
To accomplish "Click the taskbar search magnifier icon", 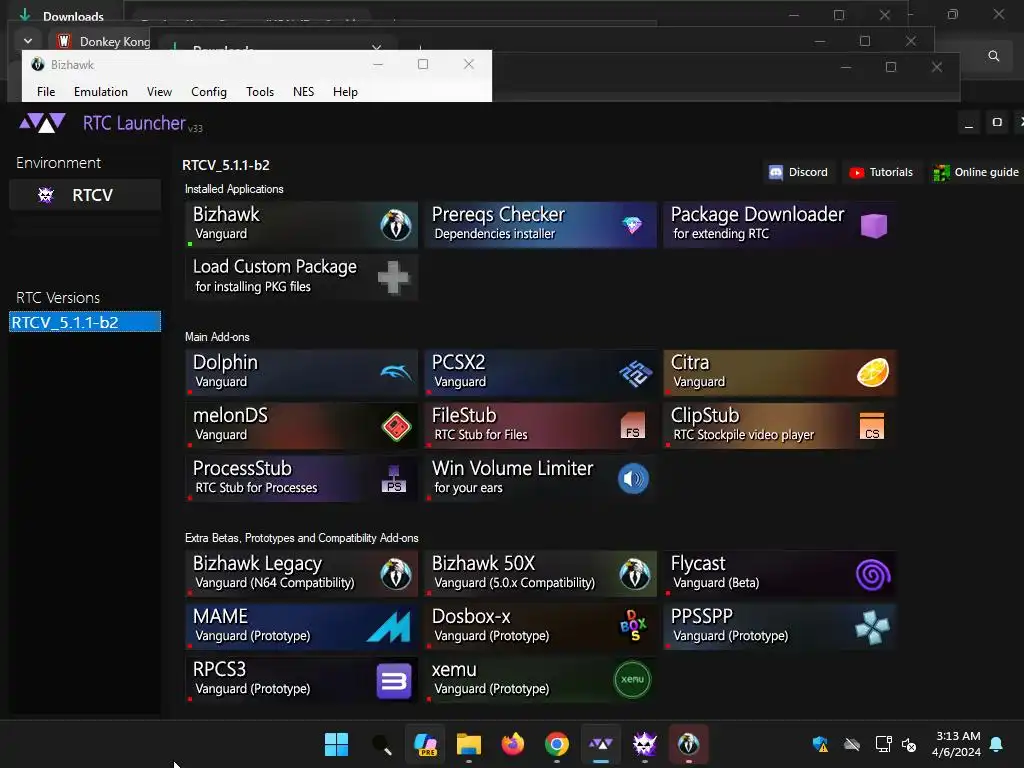I will click(x=381, y=744).
